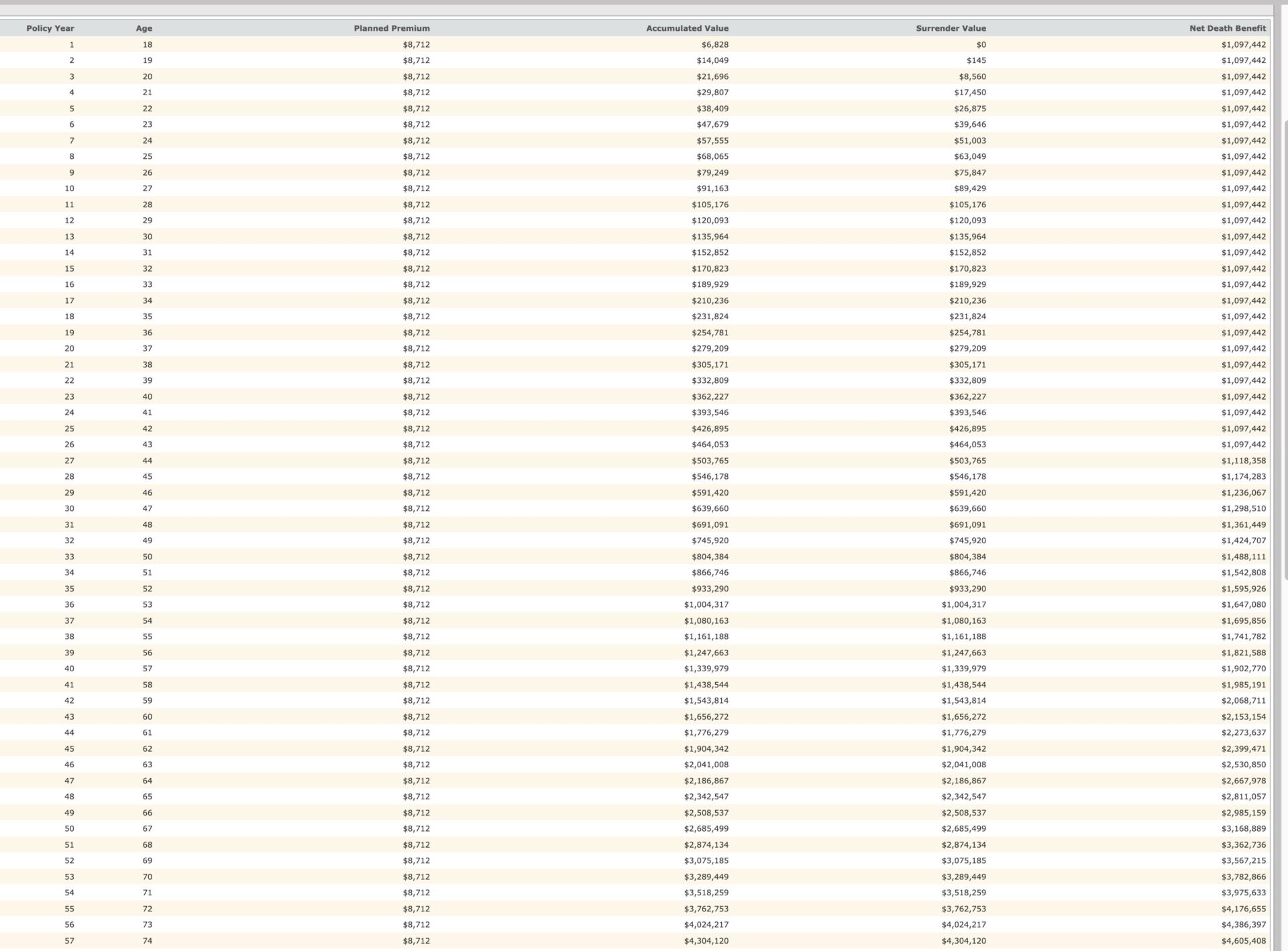Click accumulated value $135,964
This screenshot has width=1288, height=951.
710,236
